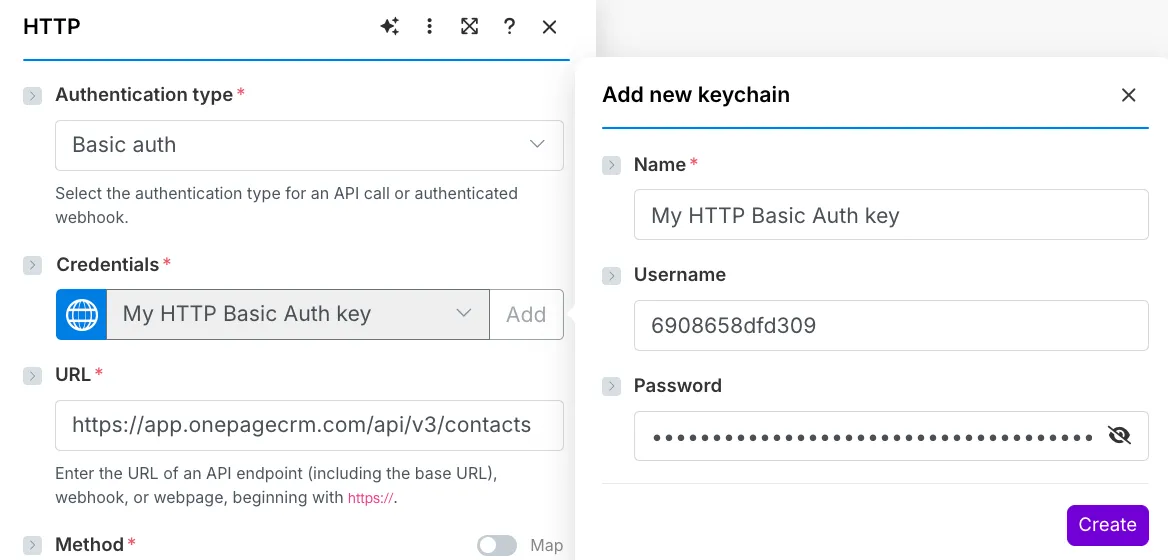1168x560 pixels.
Task: Toggle the Map switch for Method
Action: click(x=497, y=545)
